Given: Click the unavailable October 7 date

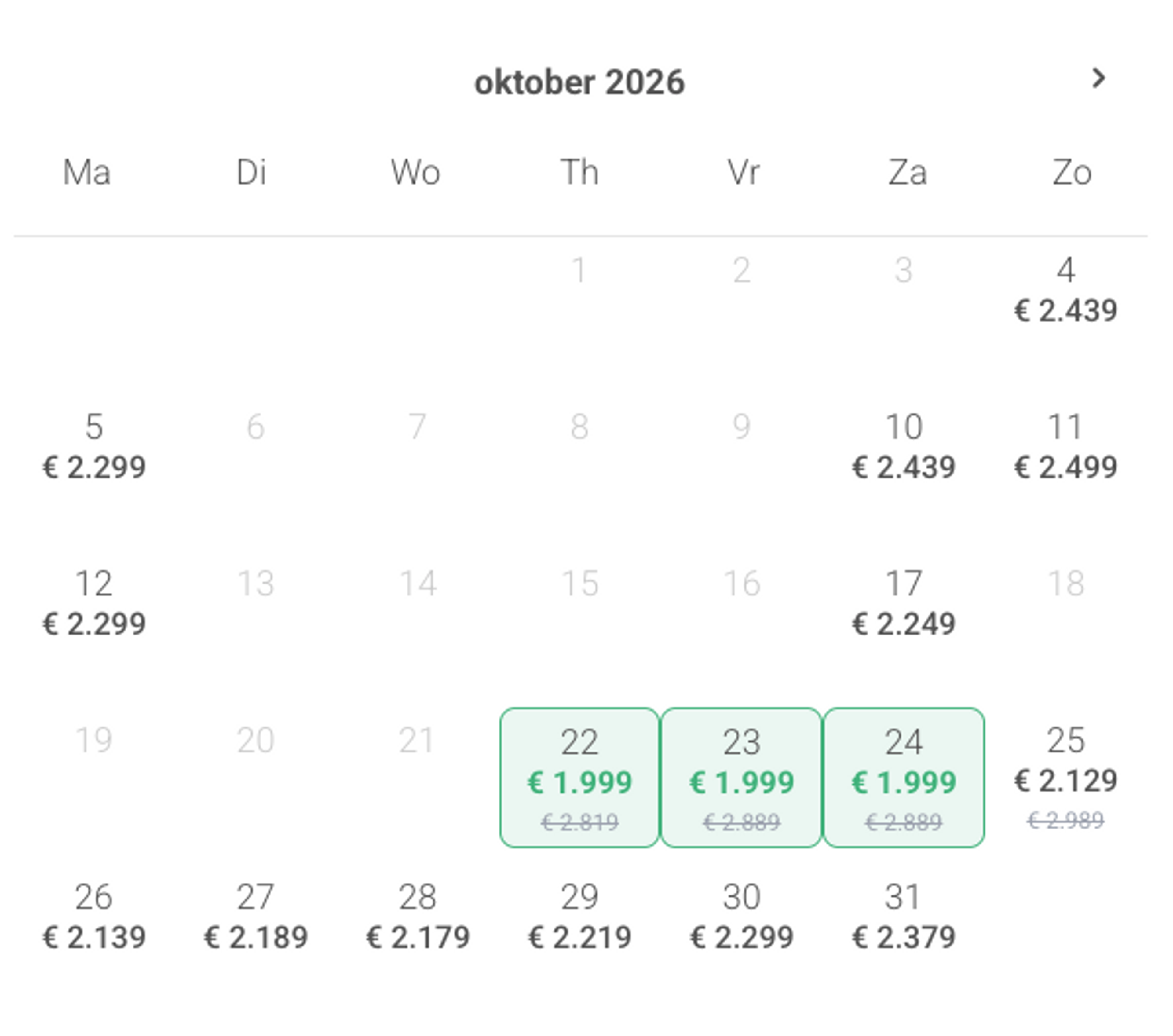Looking at the screenshot, I should pos(418,427).
